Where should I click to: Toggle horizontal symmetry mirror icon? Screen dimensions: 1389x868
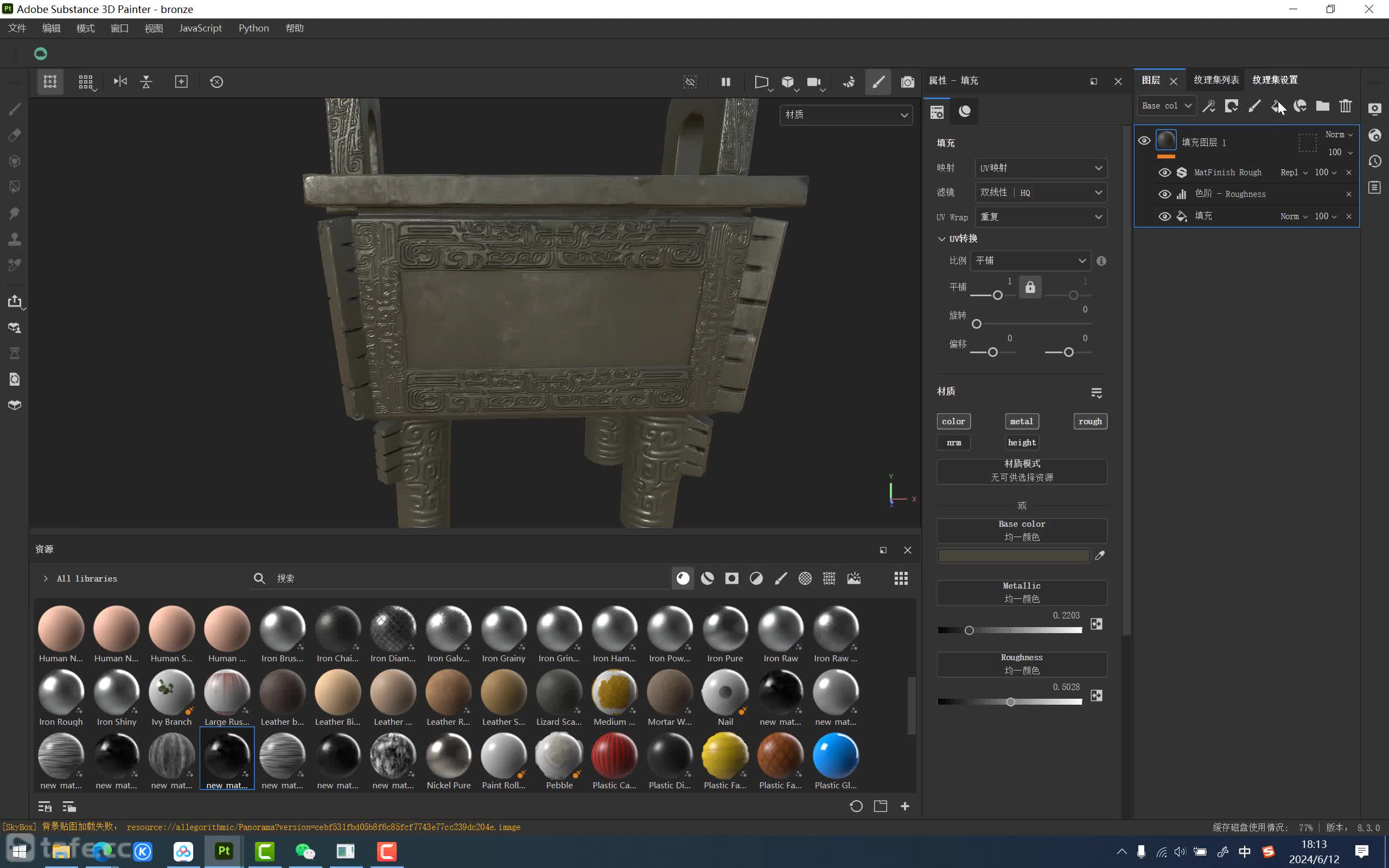coord(120,81)
